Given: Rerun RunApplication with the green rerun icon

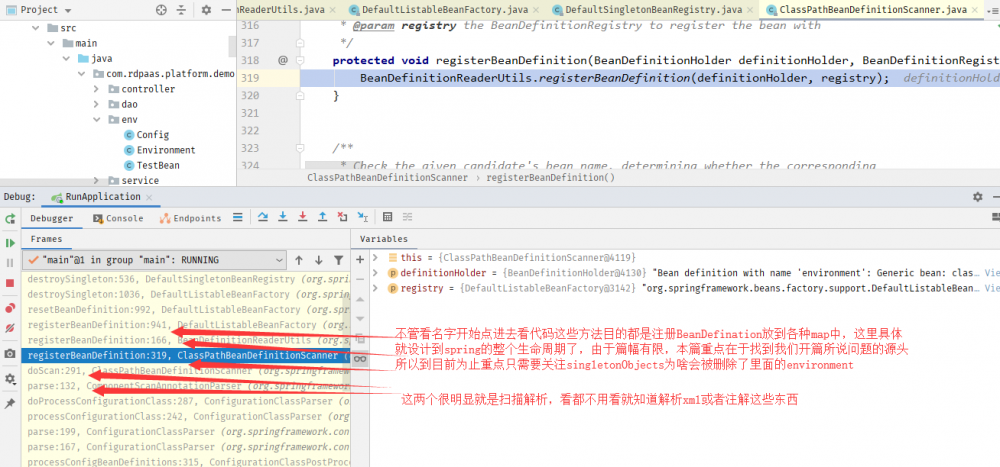Looking at the screenshot, I should coord(10,219).
